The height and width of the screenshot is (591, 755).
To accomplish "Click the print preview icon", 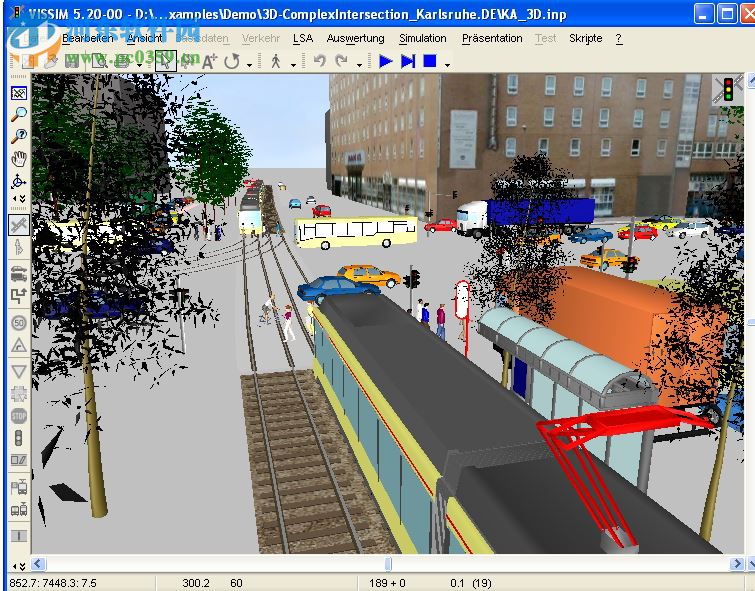I will (x=100, y=61).
